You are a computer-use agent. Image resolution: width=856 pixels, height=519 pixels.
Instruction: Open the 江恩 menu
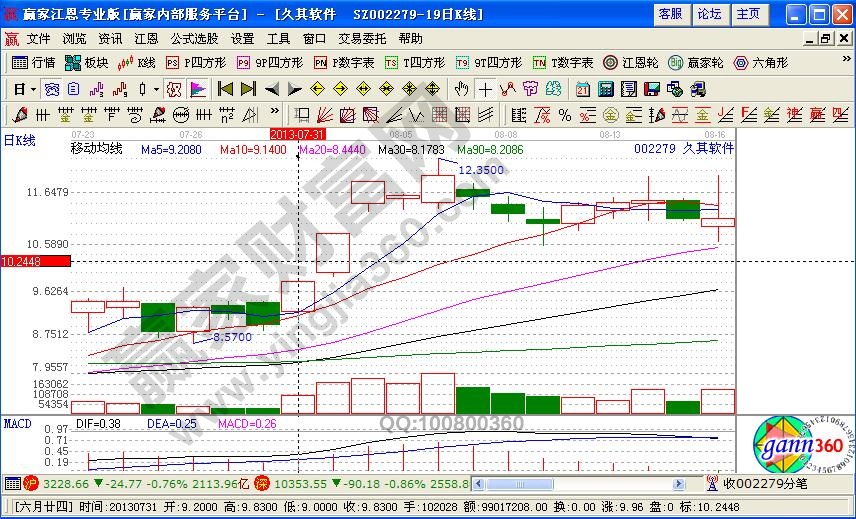(x=146, y=39)
